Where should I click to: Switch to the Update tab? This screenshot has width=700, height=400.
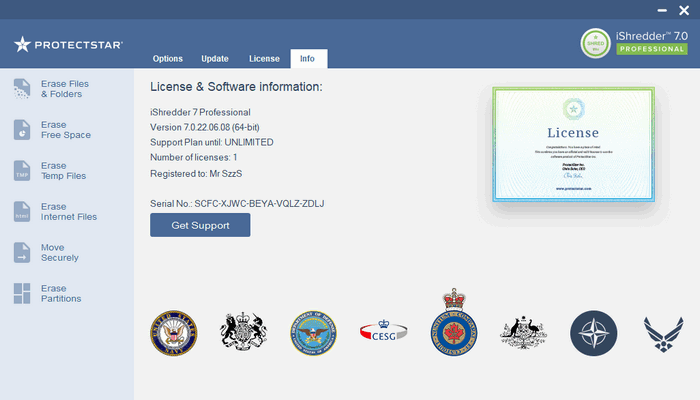point(215,58)
